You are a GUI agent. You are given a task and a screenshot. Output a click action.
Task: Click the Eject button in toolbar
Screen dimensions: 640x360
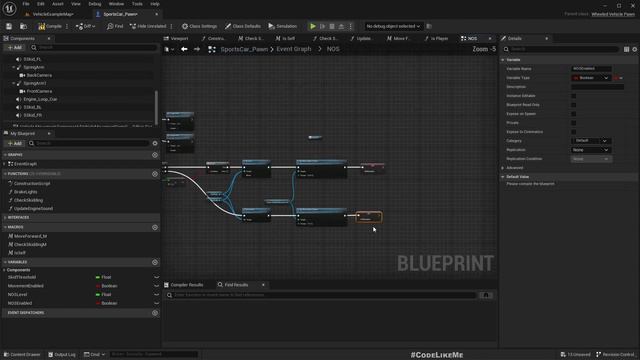341,26
